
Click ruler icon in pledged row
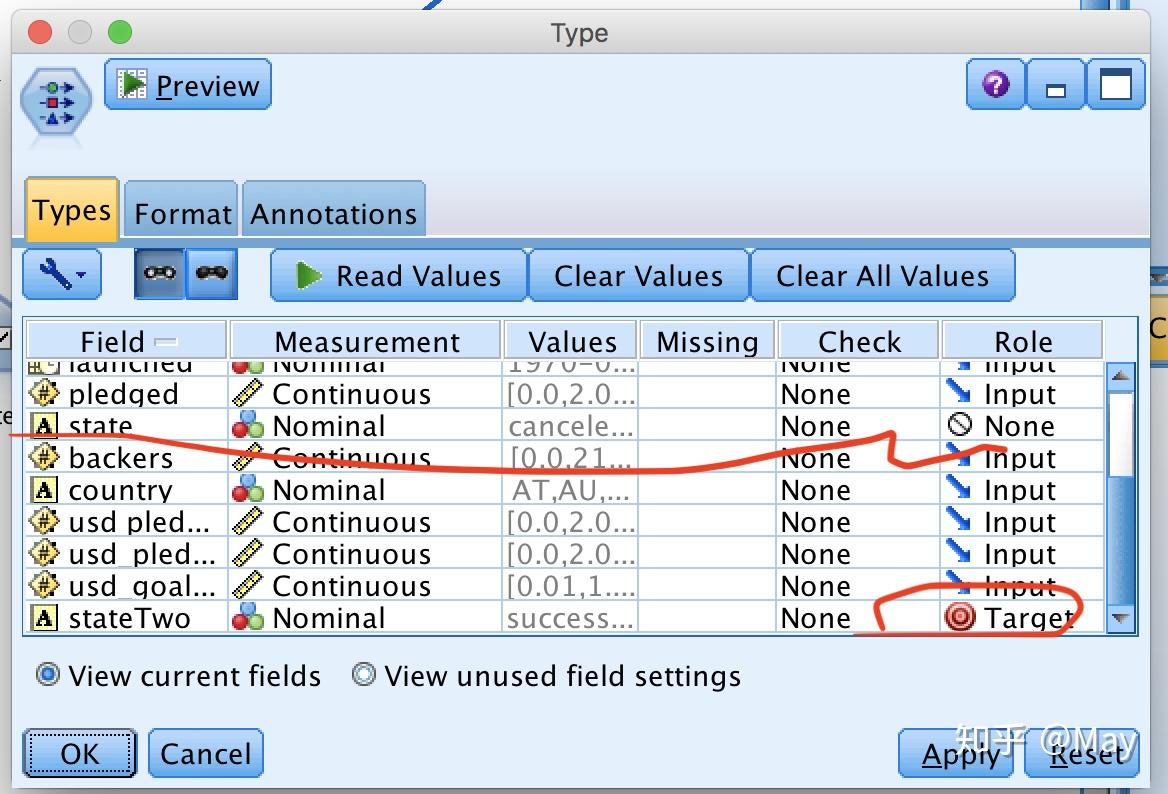[247, 393]
